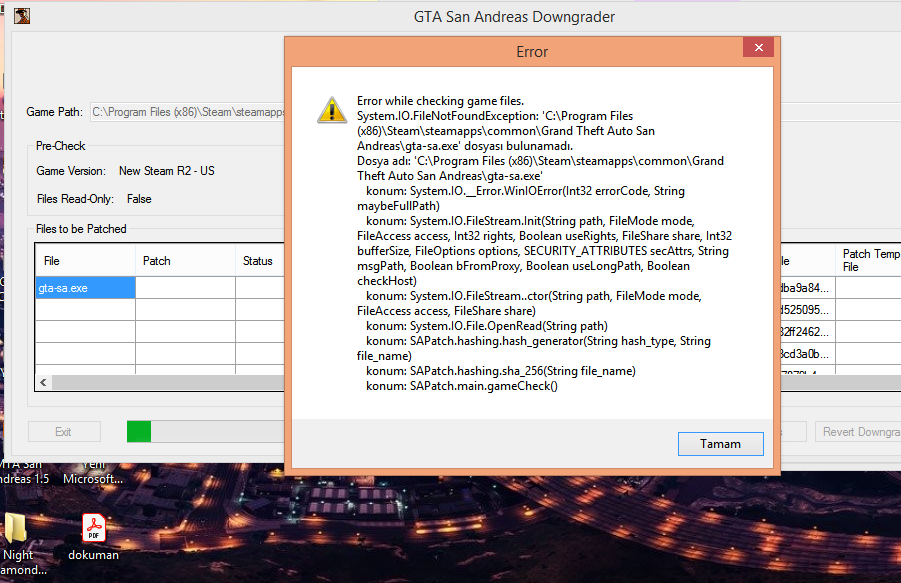Click the MTA San Andreas 1.5 desktop label

25,472
